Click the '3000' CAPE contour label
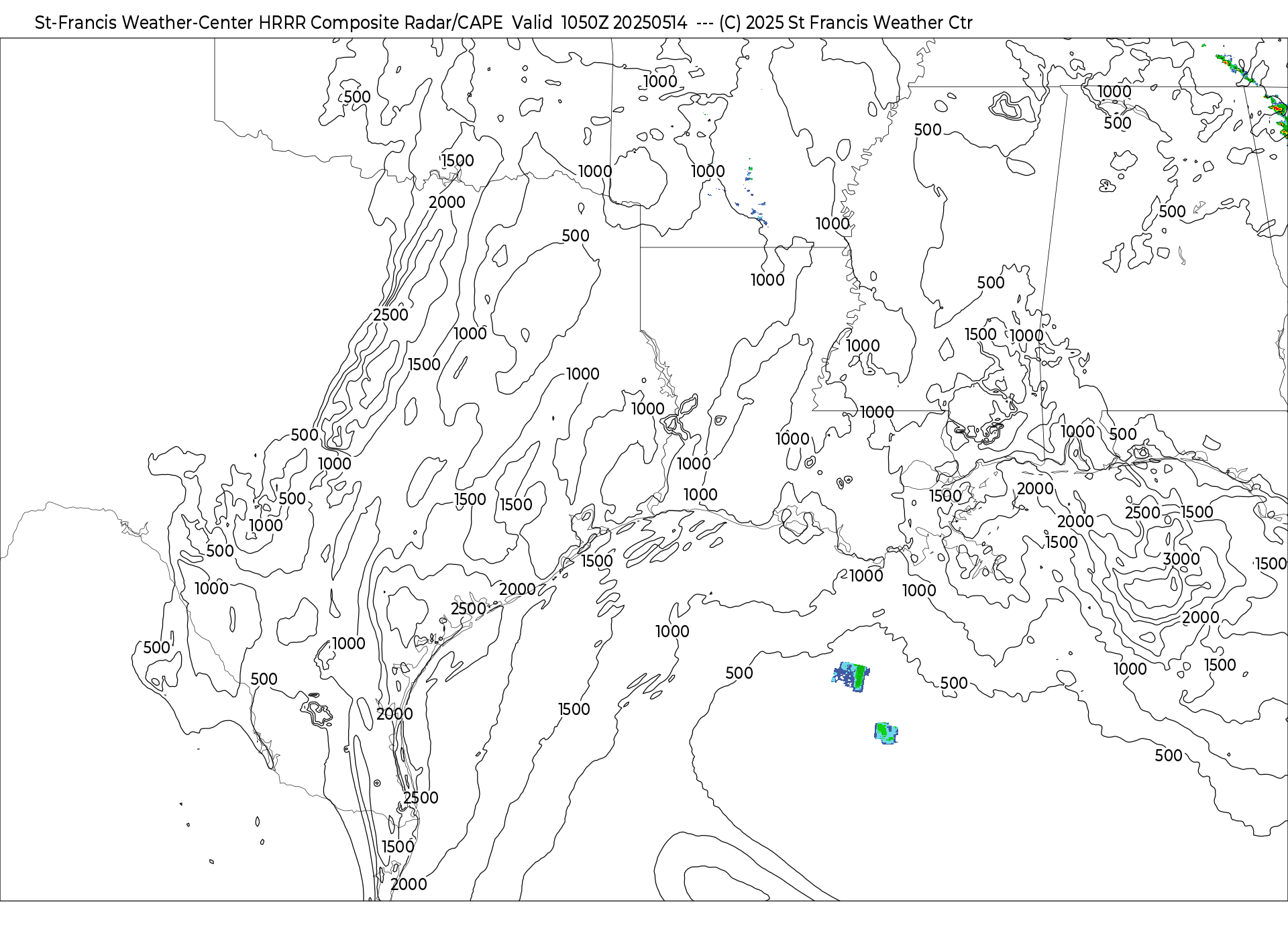The width and height of the screenshot is (1288, 939). coord(1181,559)
